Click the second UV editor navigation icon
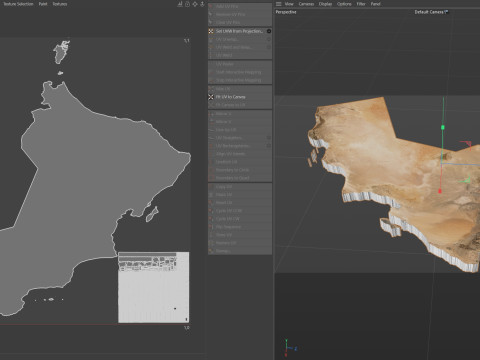480x360 pixels. 187,4
